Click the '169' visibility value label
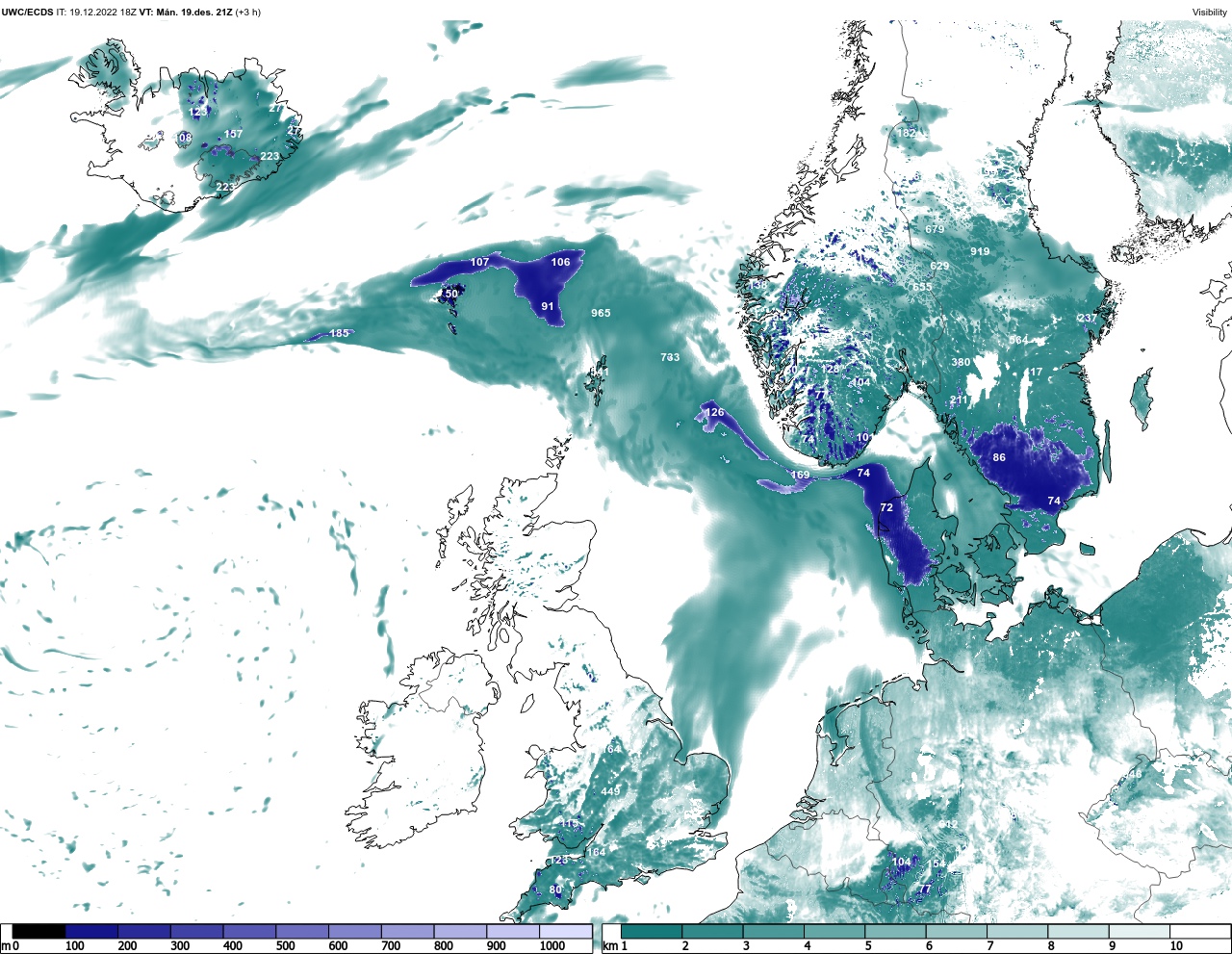This screenshot has width=1232, height=954. coord(801,475)
